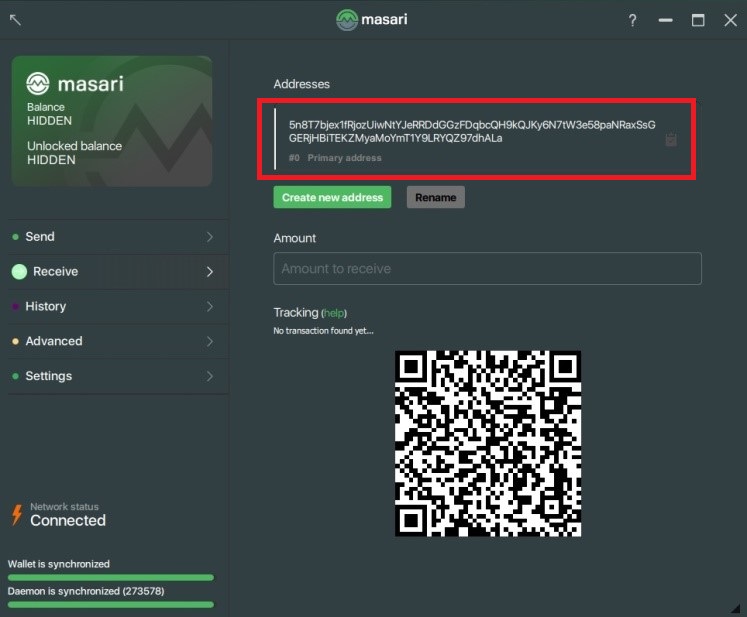Click the wallet synchronized progress bar
The image size is (747, 617).
tap(111, 577)
